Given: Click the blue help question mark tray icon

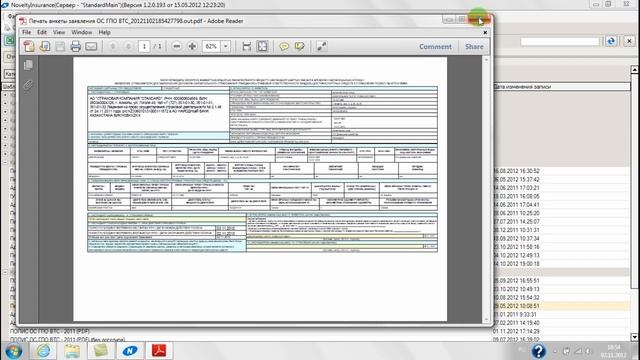Looking at the screenshot, I should click(539, 351).
